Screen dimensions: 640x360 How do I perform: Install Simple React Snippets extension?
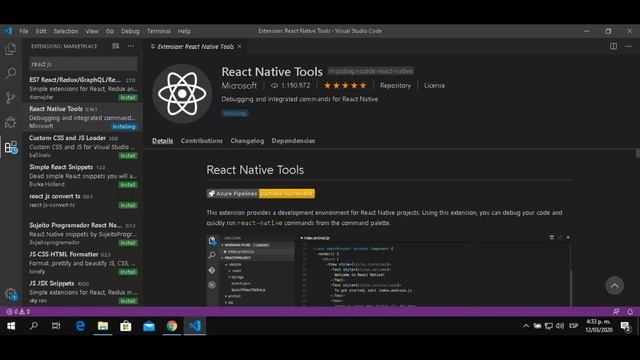tap(128, 185)
